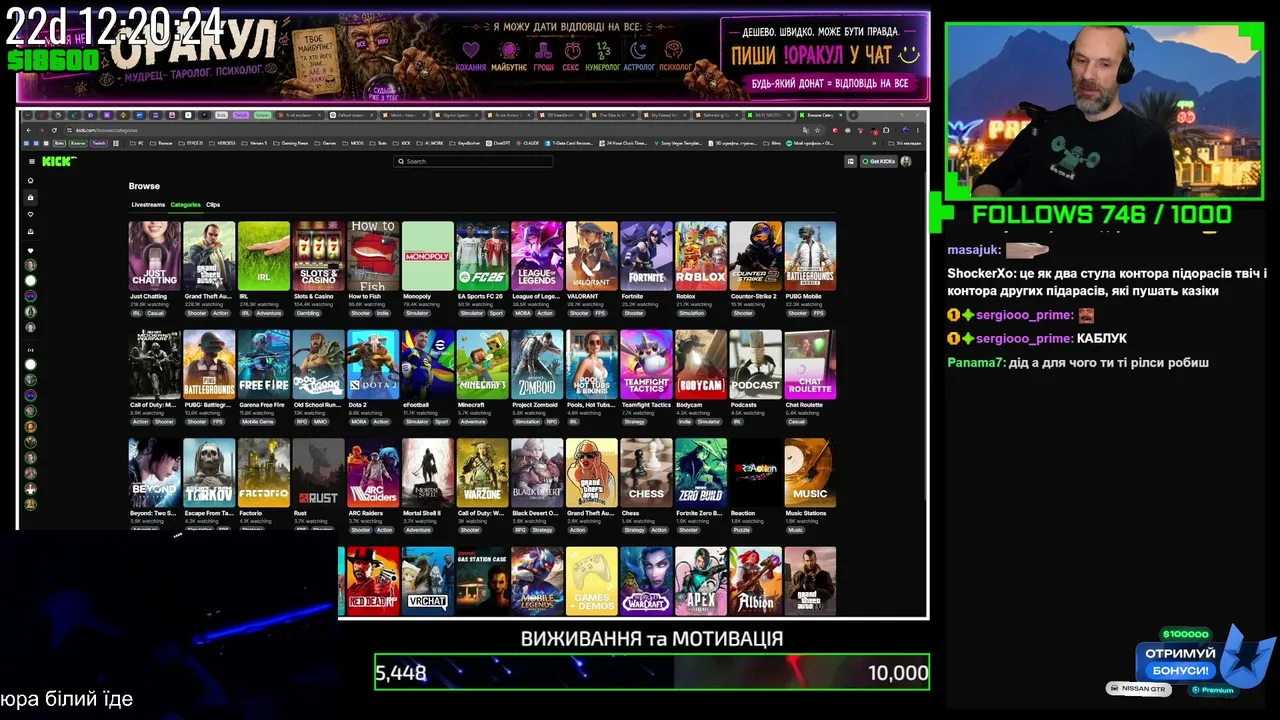Switch to the Livestreams tab
The image size is (1280, 720).
coord(148,205)
